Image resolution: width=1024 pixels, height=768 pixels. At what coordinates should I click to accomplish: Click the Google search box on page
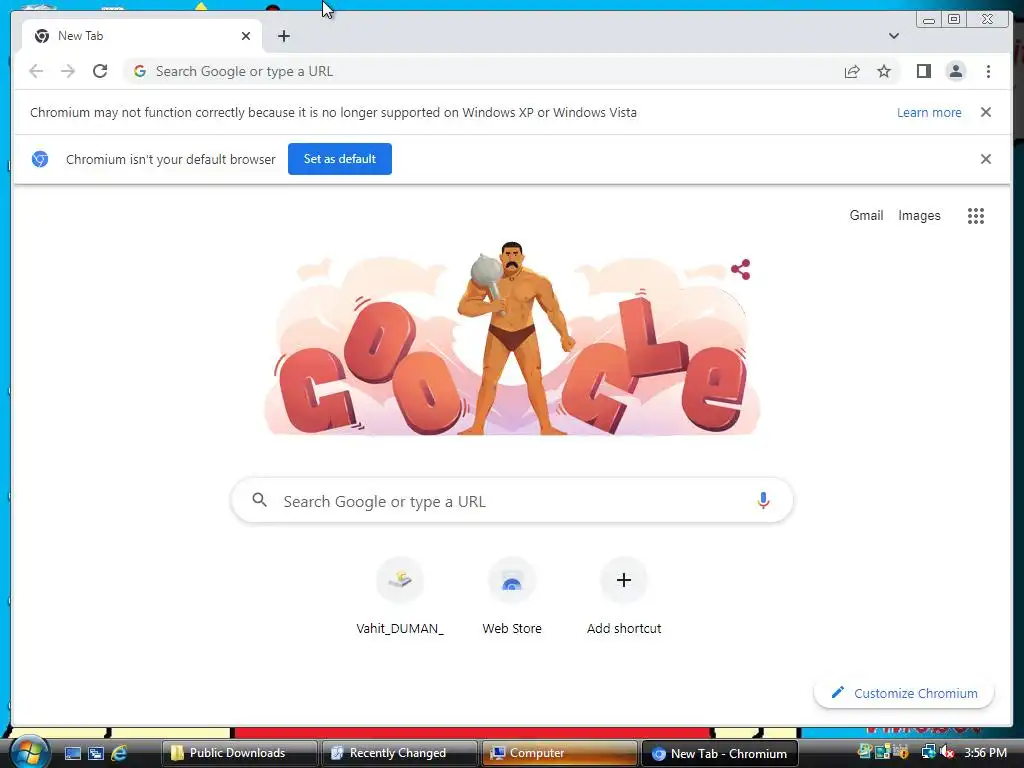pos(512,501)
